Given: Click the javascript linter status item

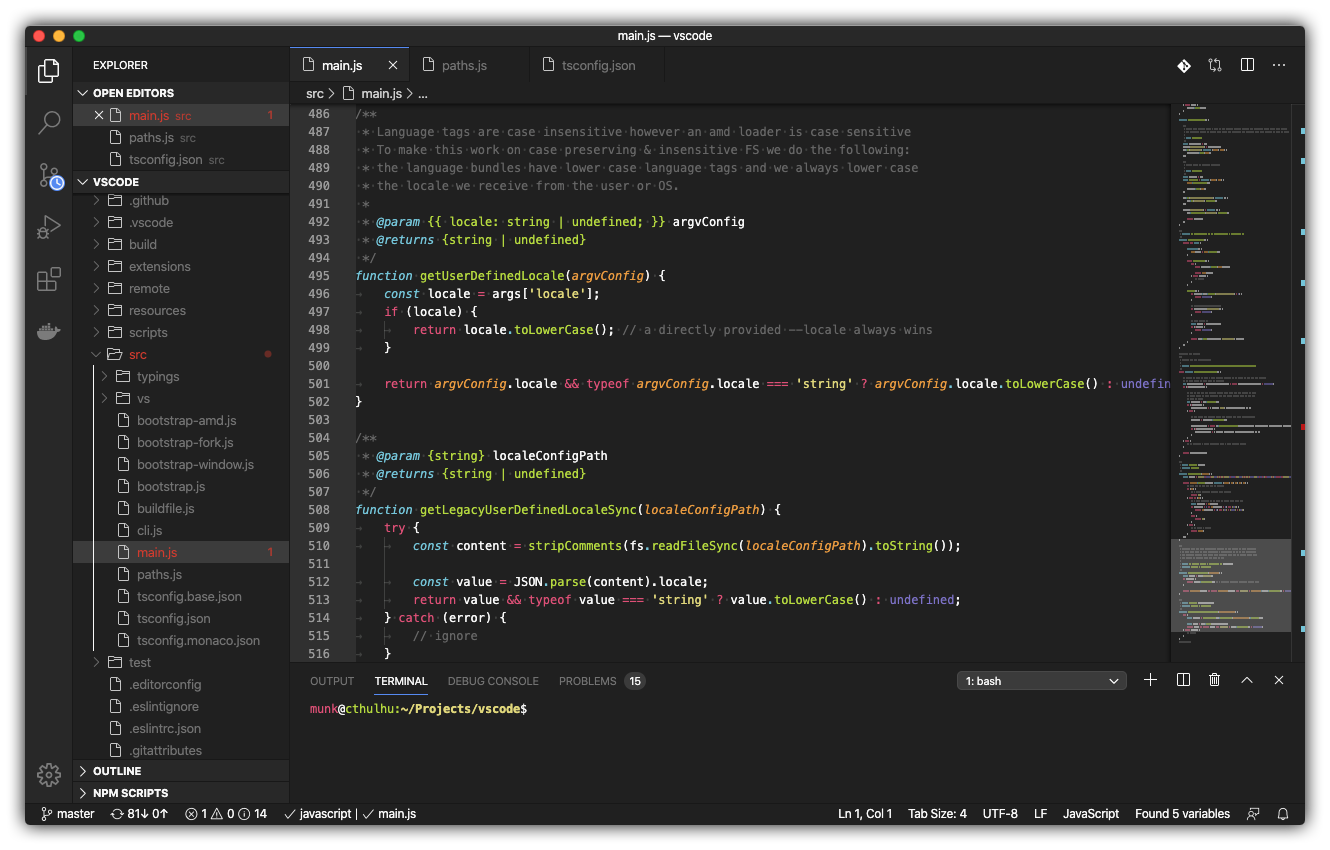Looking at the screenshot, I should point(318,814).
